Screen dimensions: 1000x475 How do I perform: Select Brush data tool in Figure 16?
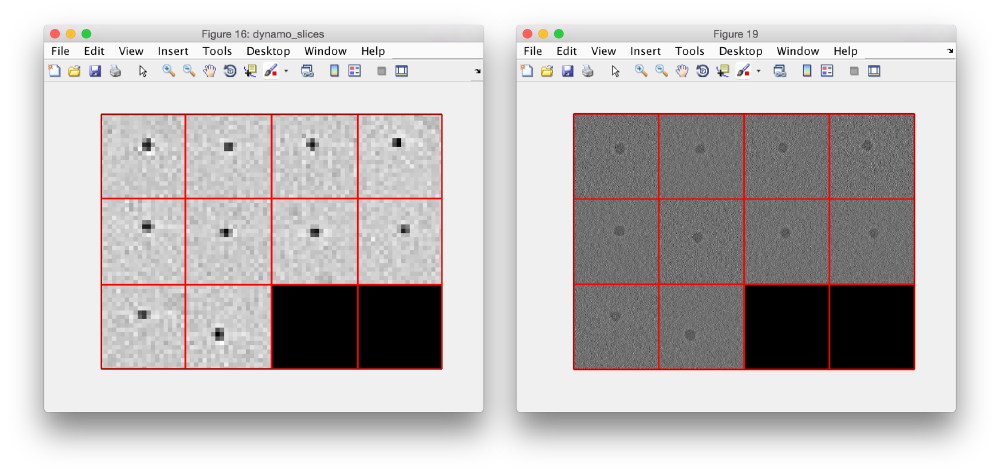[270, 71]
